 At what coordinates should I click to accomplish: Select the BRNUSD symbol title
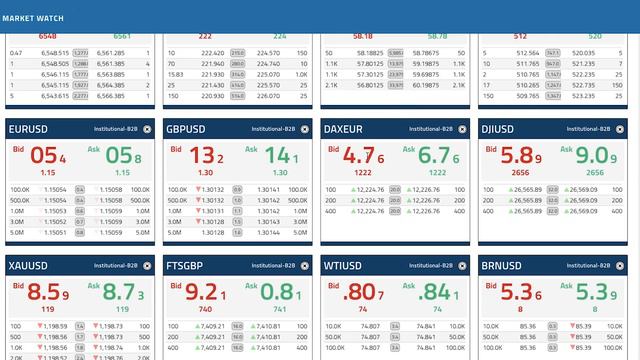point(501,266)
